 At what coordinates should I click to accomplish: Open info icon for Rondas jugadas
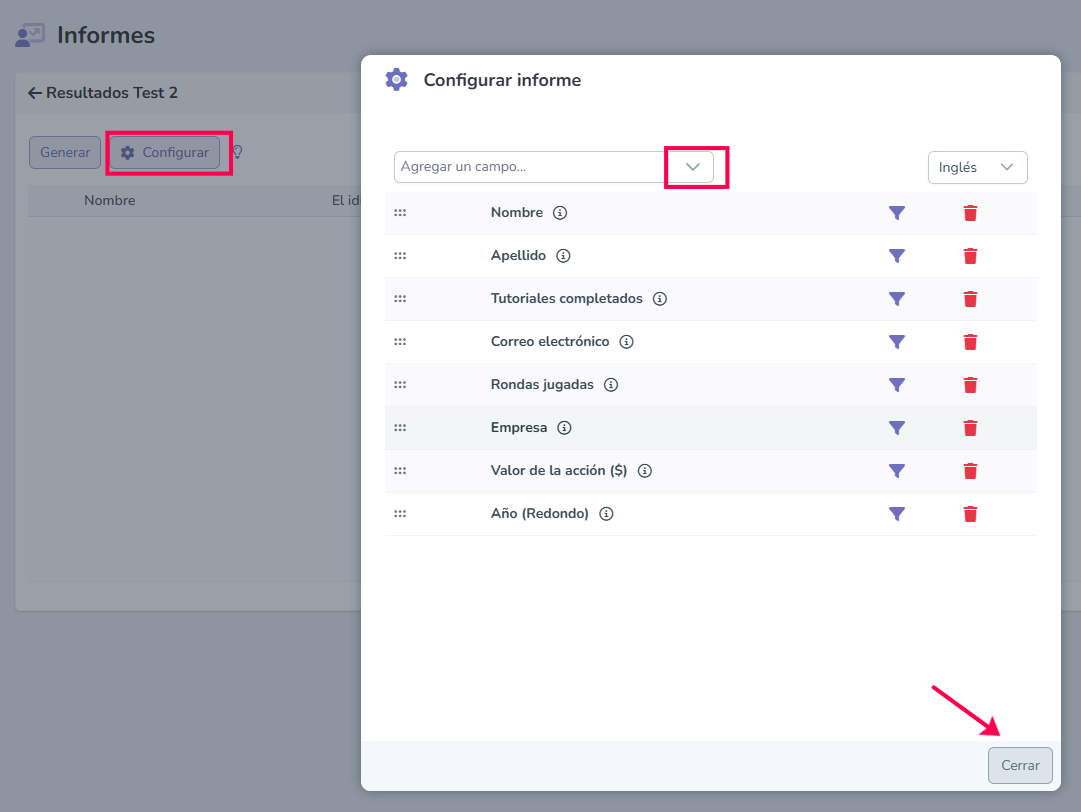611,385
